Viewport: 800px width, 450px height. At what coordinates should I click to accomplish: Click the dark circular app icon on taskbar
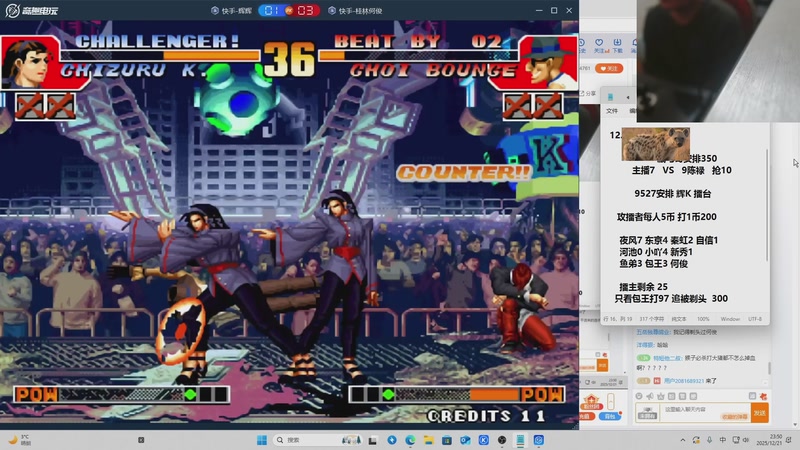pos(502,440)
